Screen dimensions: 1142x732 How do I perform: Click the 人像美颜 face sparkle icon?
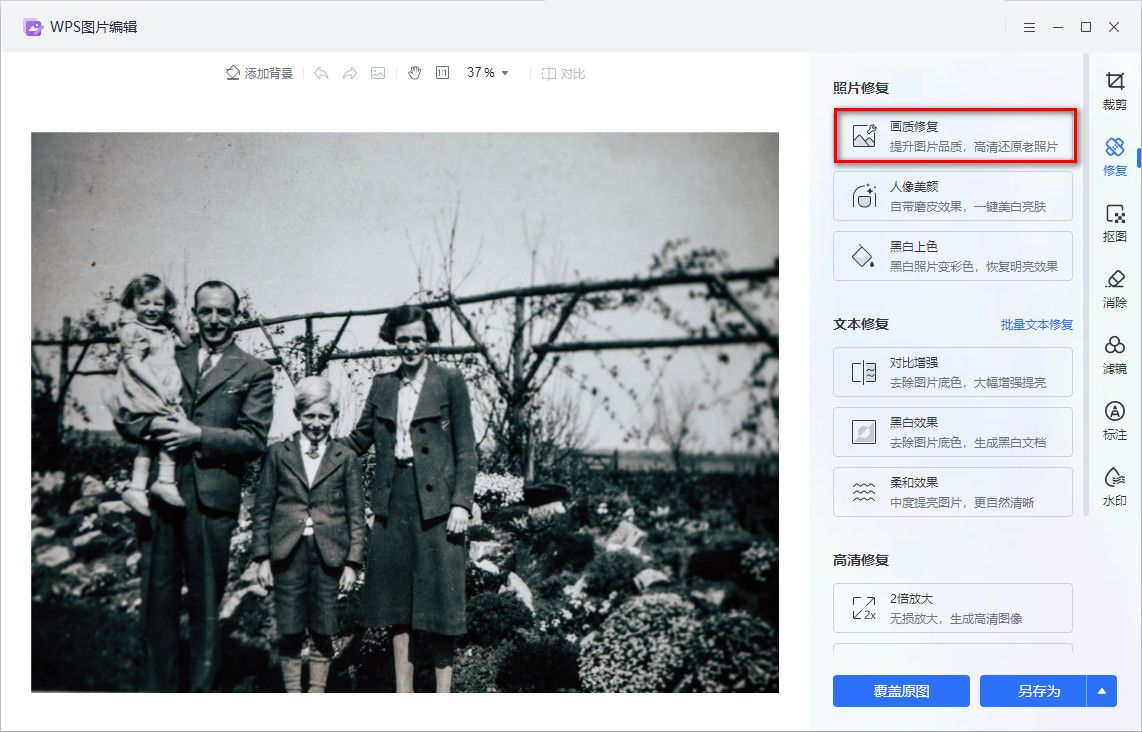864,196
